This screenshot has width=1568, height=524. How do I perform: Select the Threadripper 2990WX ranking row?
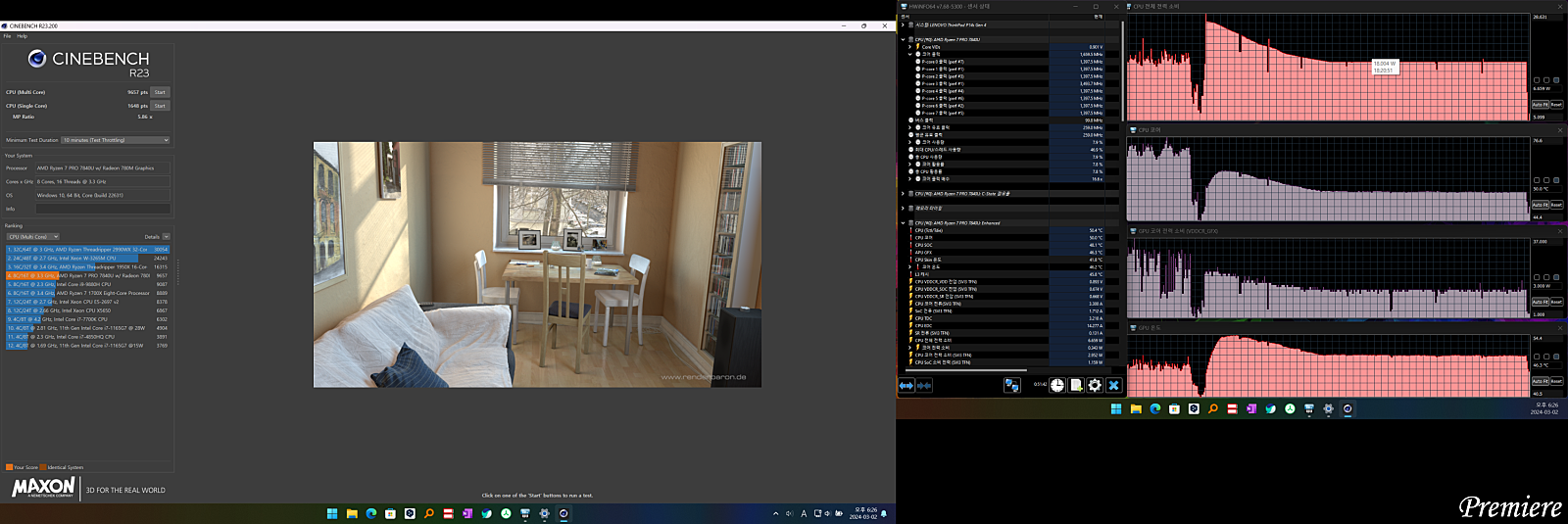tap(87, 250)
